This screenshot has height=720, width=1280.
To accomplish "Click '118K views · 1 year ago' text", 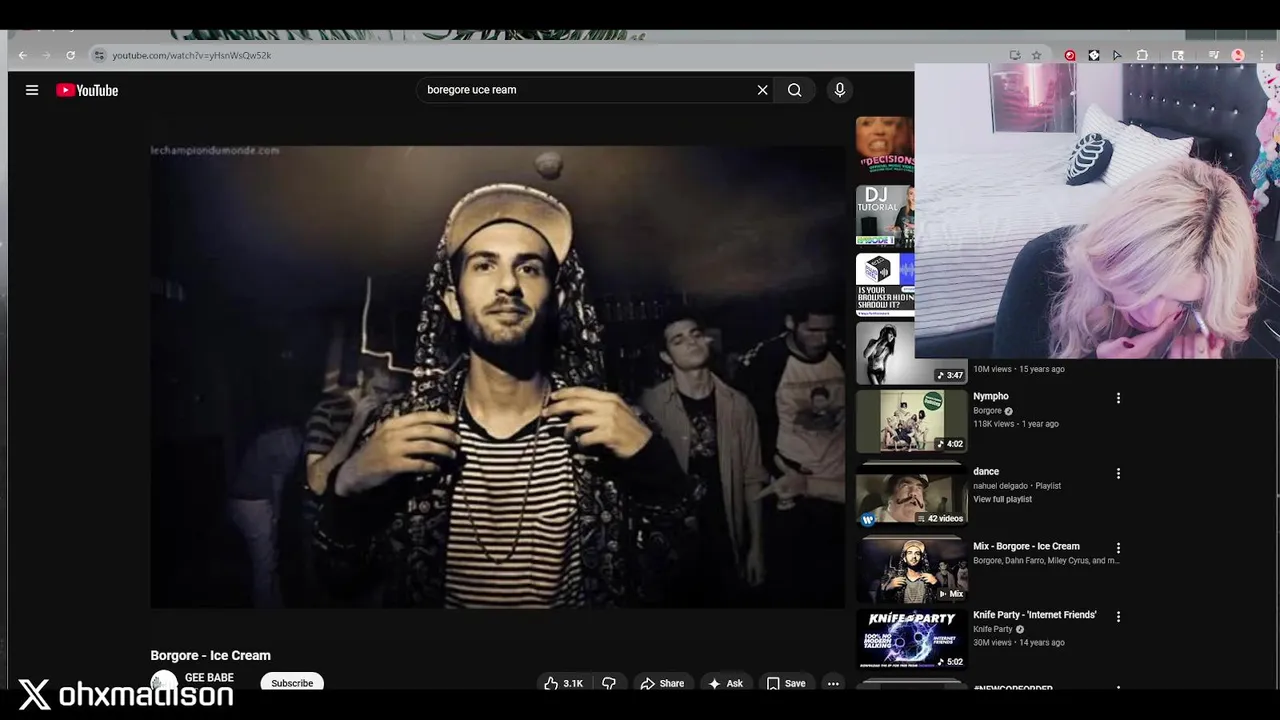I will point(1016,424).
